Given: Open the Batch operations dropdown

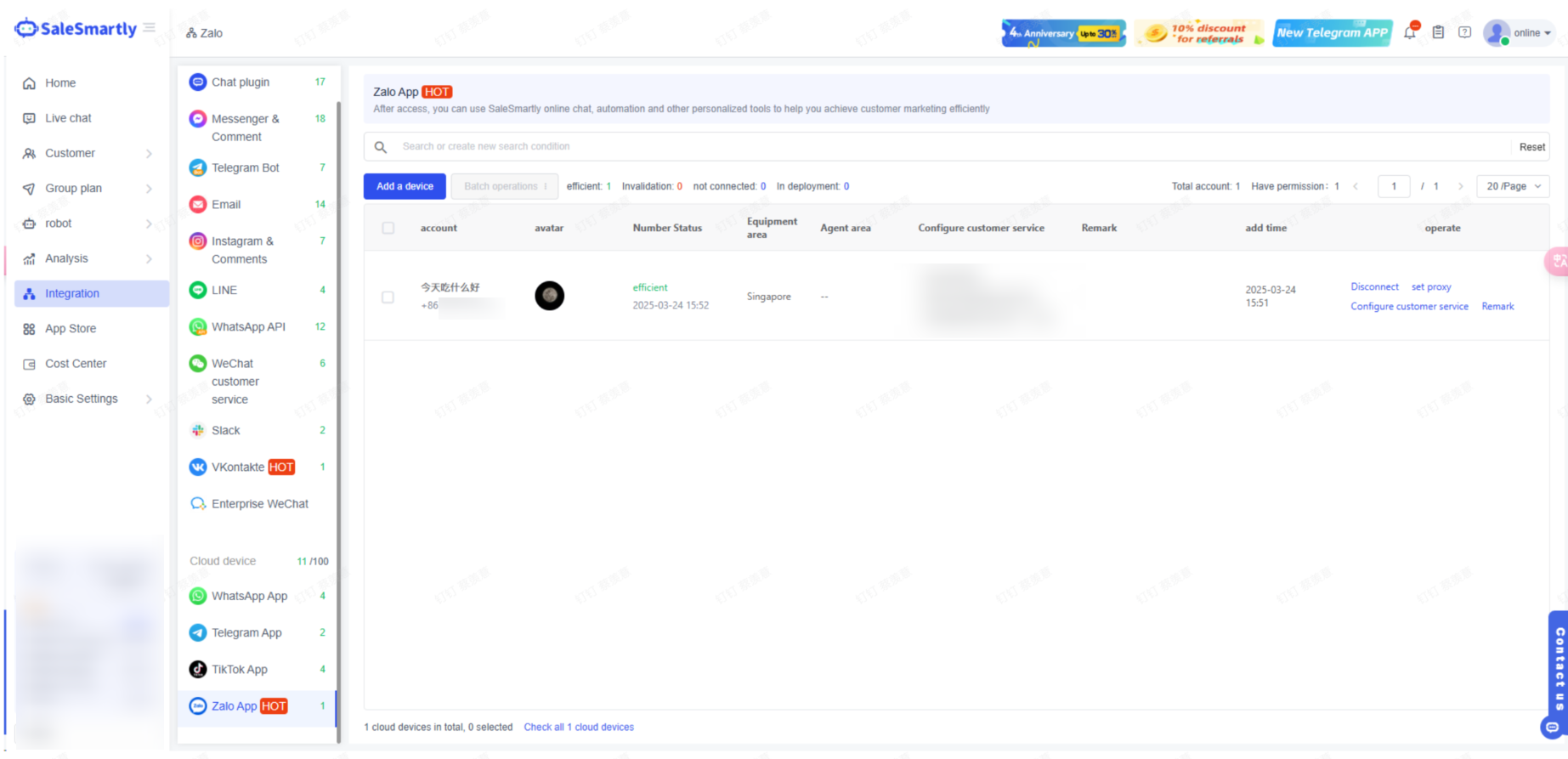Looking at the screenshot, I should tap(505, 187).
